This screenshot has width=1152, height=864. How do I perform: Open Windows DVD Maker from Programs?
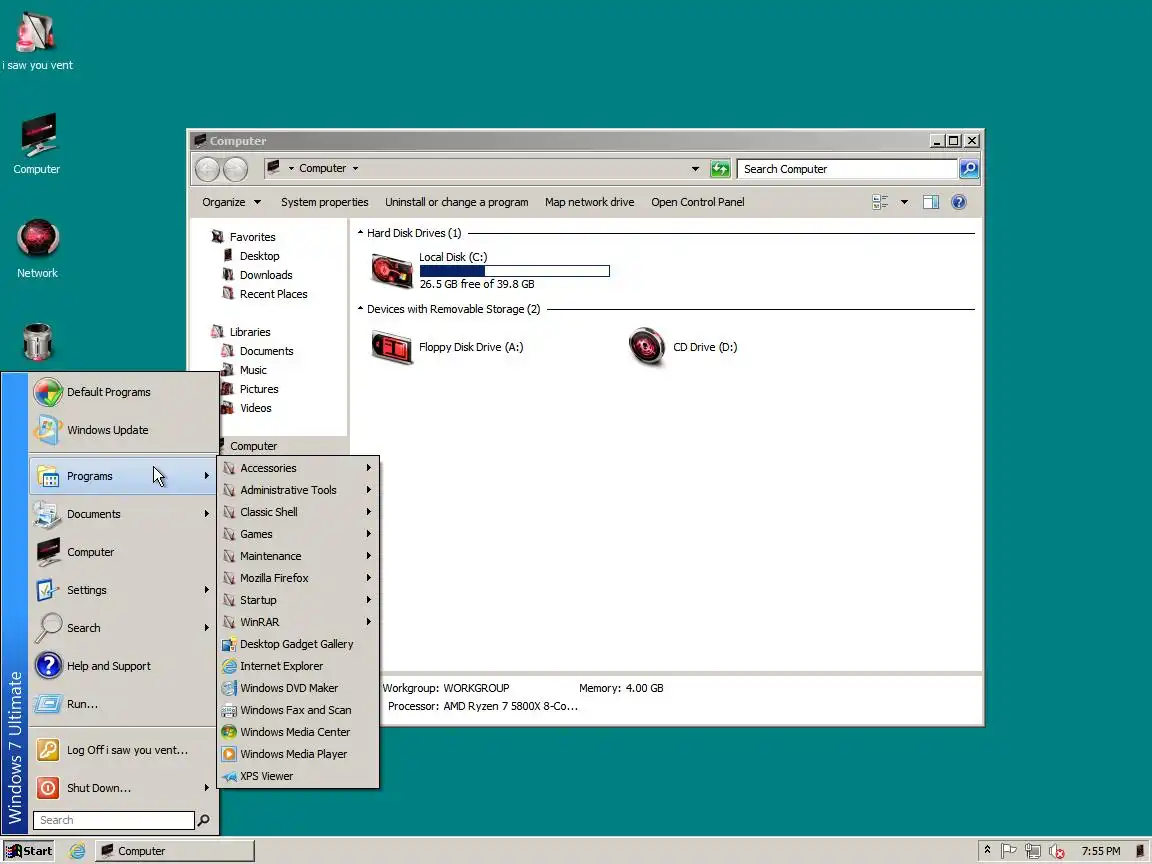click(298, 688)
